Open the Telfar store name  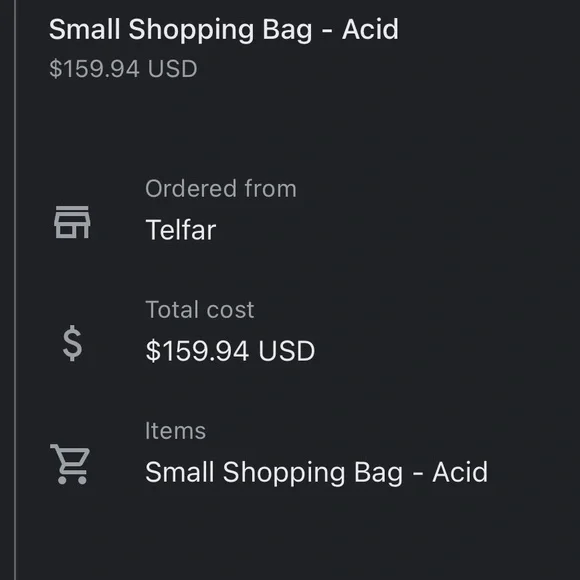coord(181,230)
